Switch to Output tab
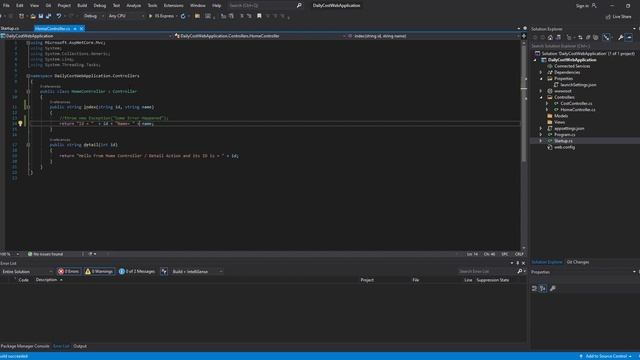 pos(80,346)
